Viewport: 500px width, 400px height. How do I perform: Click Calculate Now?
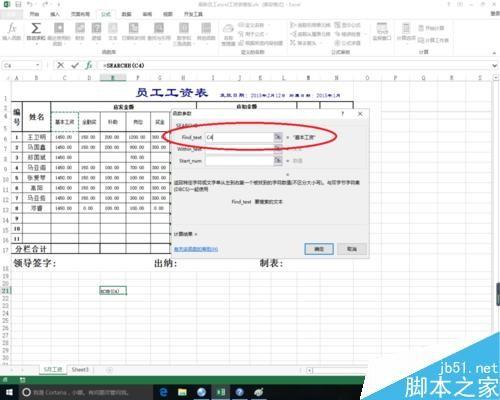pyautogui.click(x=431, y=28)
